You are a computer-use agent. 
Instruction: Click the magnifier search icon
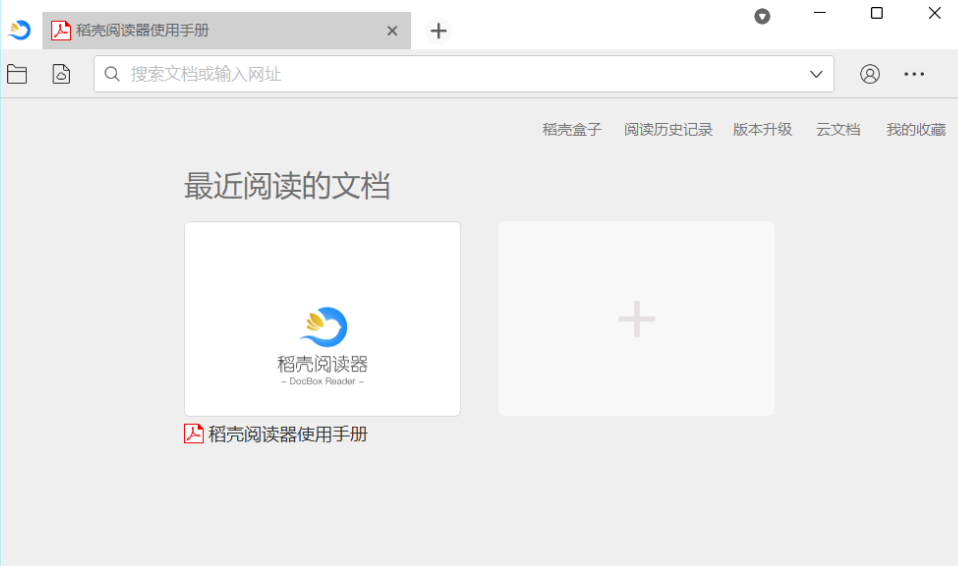[x=112, y=74]
